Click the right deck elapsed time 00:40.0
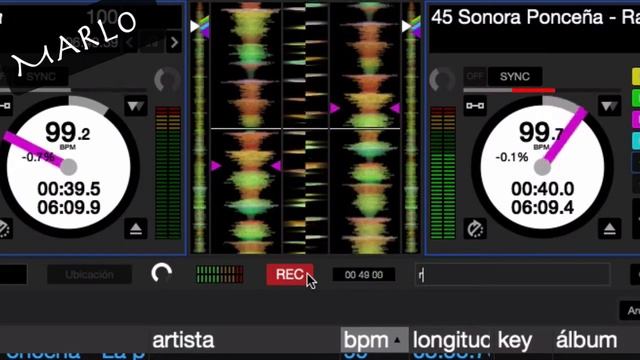This screenshot has height=360, width=640. click(542, 189)
